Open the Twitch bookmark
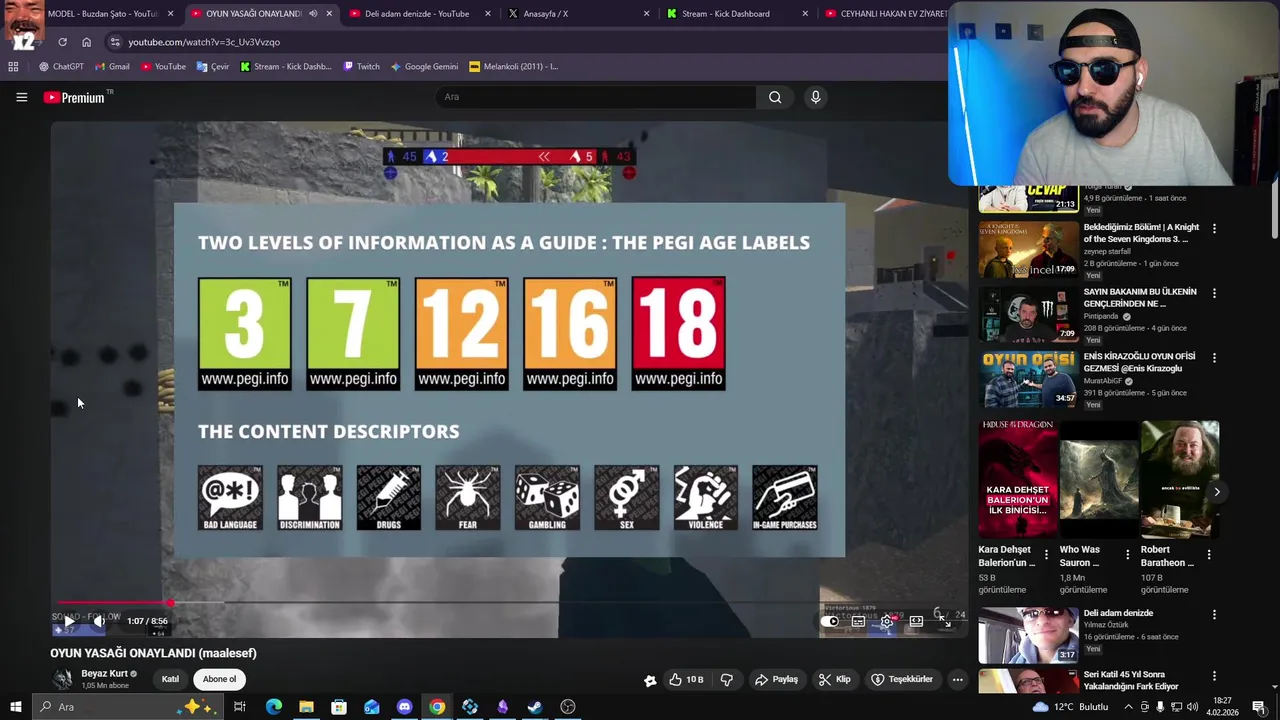Screen dimensions: 1280x720 (x=361, y=67)
